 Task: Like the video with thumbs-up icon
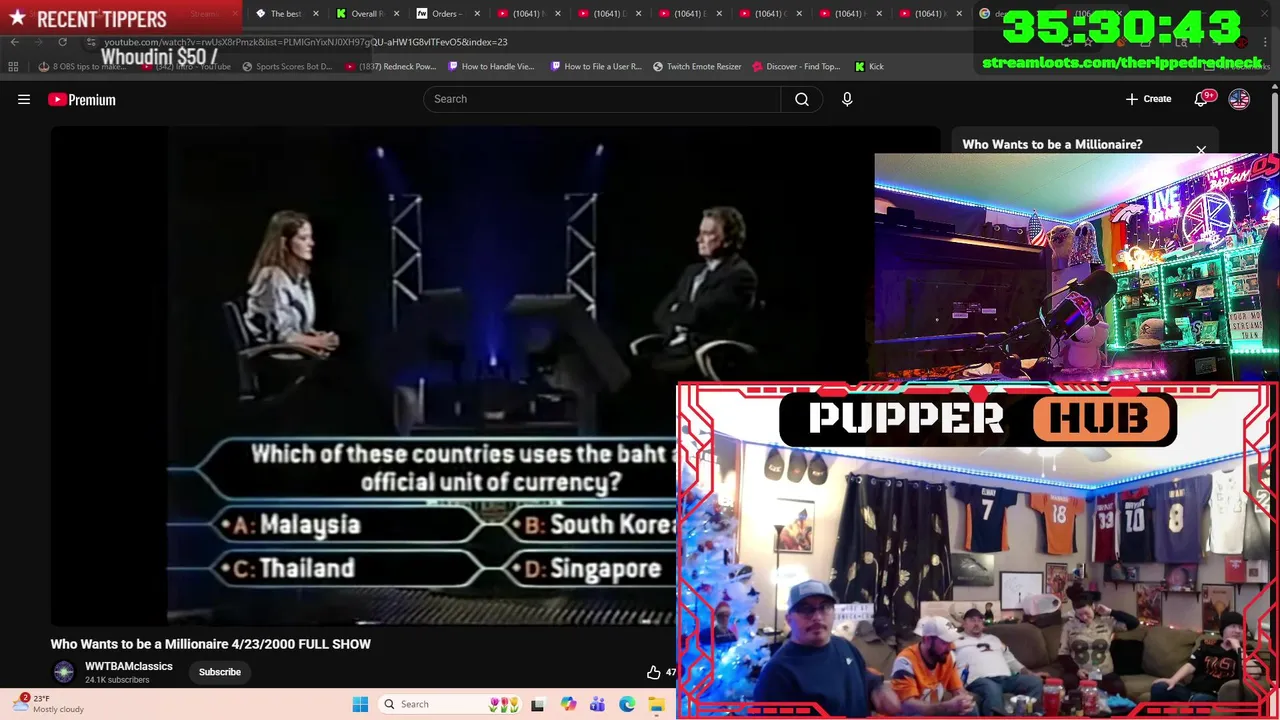(x=653, y=672)
